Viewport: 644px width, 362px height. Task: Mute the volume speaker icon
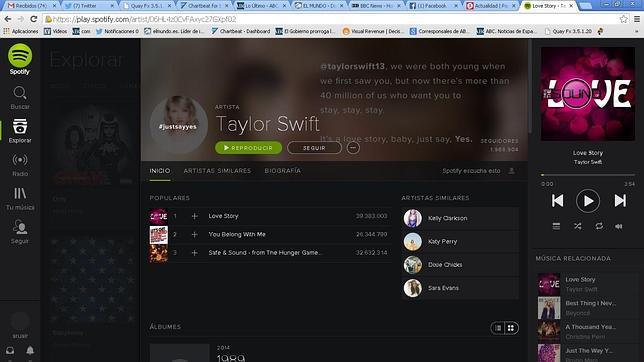[x=619, y=226]
